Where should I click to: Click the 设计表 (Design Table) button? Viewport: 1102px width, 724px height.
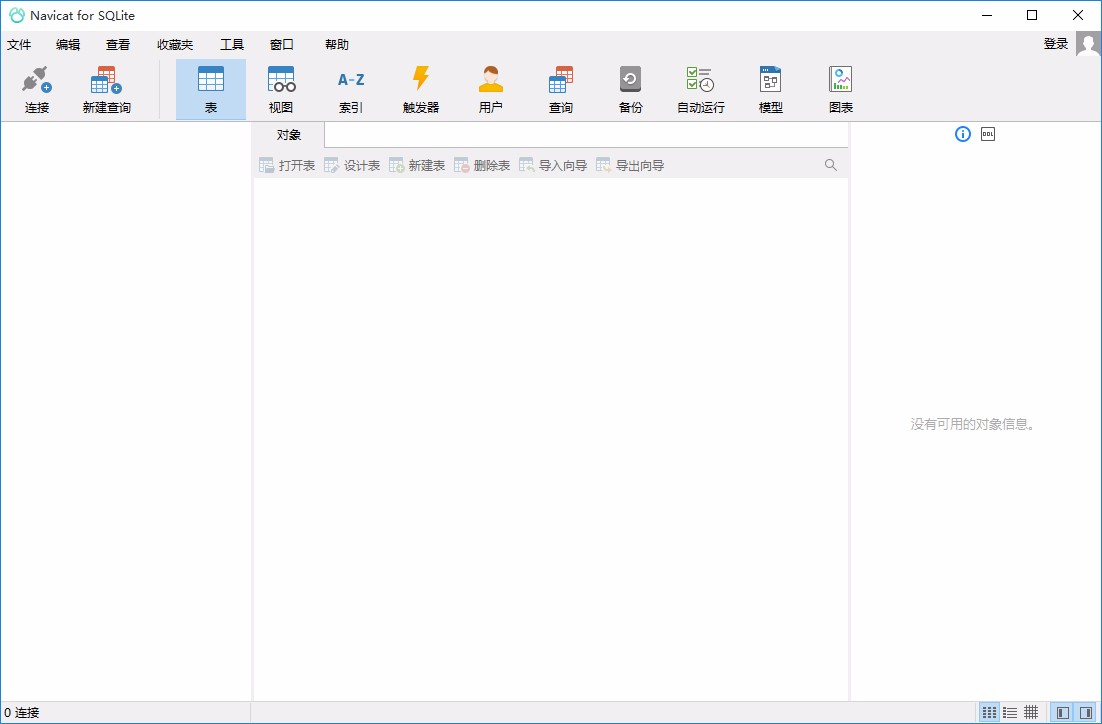352,165
